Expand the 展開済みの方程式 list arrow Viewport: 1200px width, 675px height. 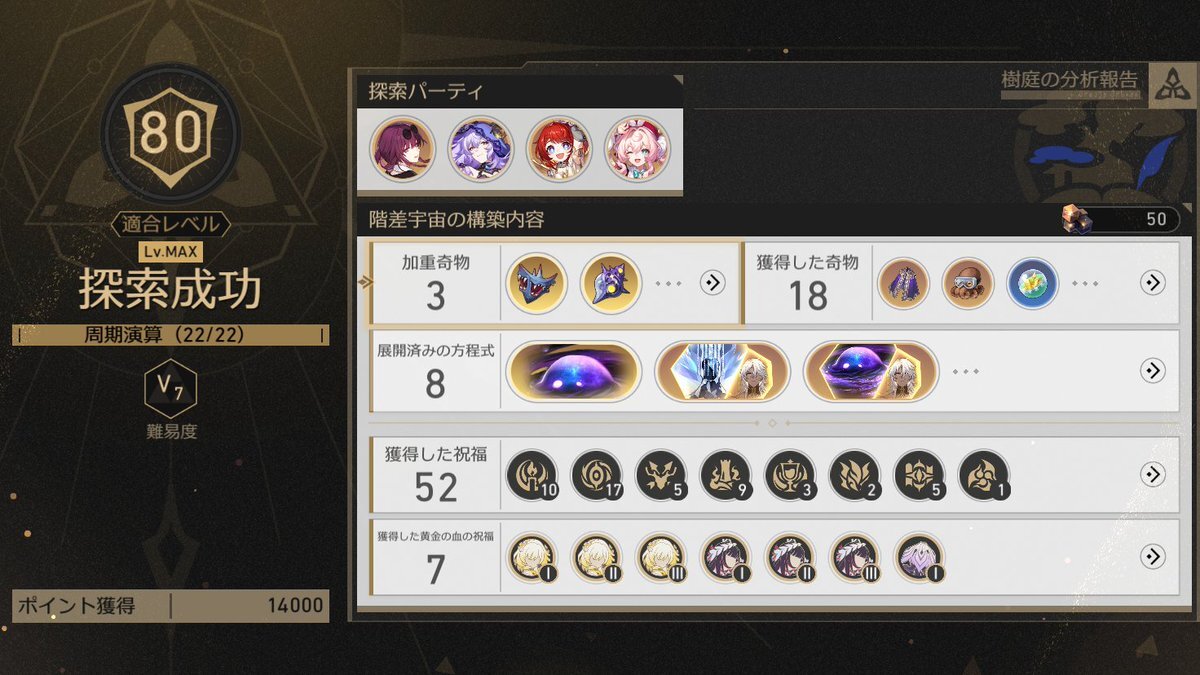pyautogui.click(x=1152, y=371)
